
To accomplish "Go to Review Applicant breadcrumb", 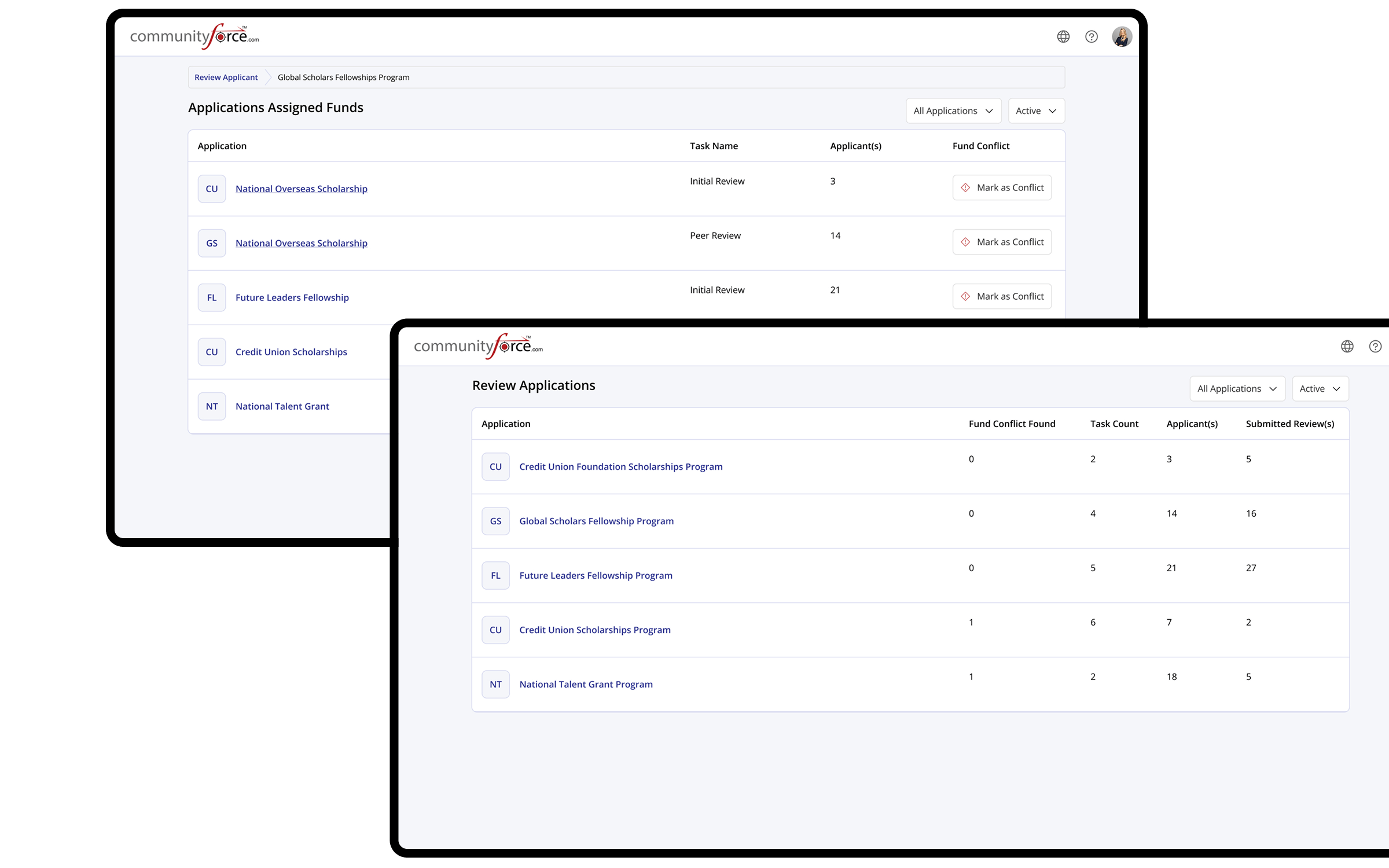I will pos(226,77).
